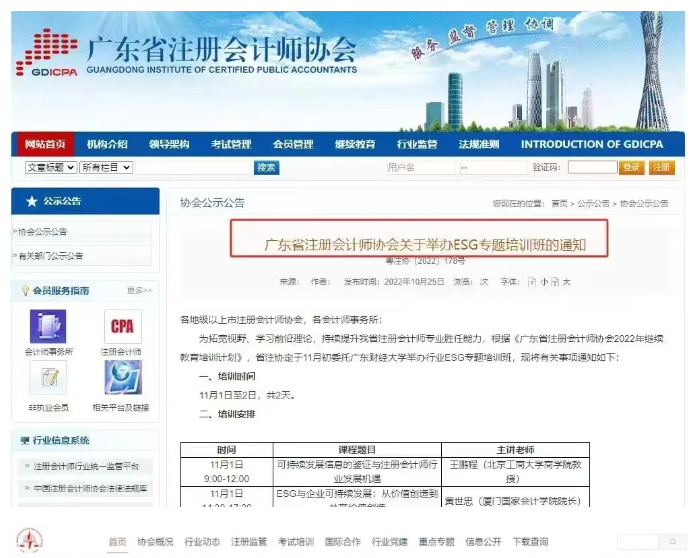Open the 领导架构 menu

[169, 144]
